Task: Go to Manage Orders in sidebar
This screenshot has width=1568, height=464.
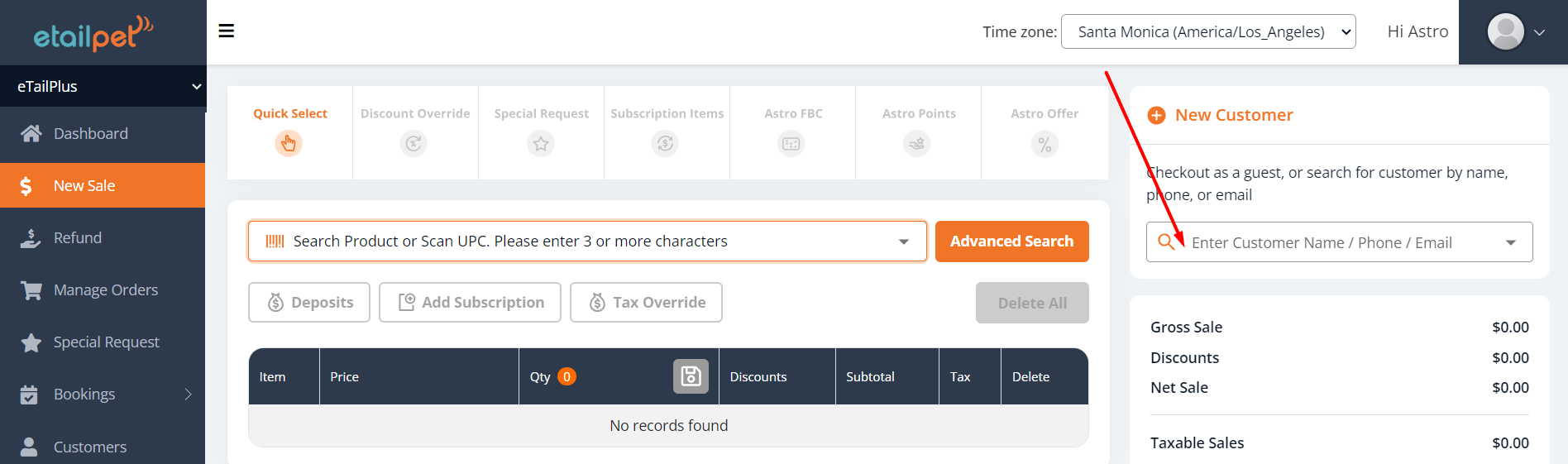Action: [x=105, y=290]
